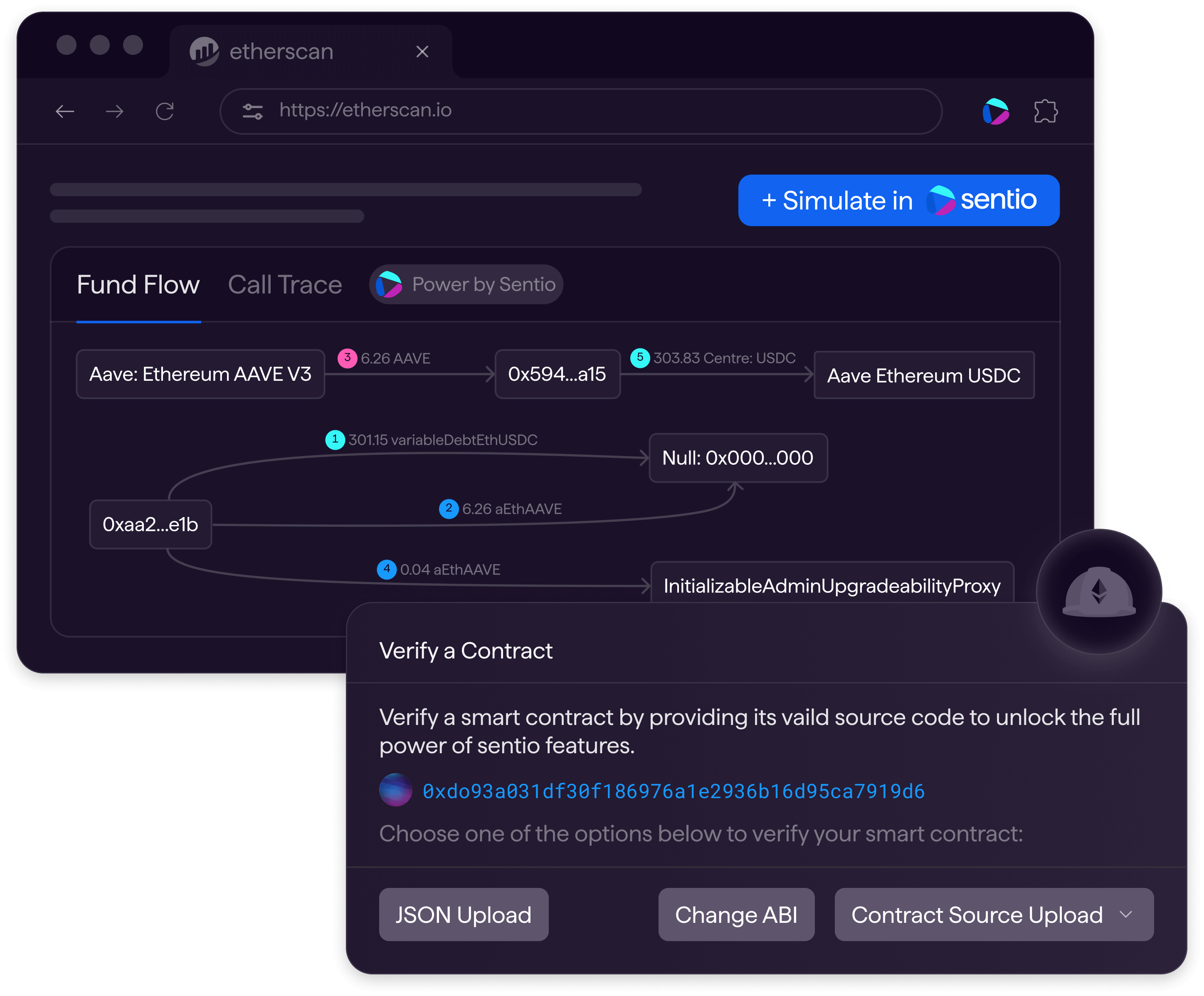Open site settings icon in address bar
Viewport: 1204px width, 996px height.
(x=252, y=111)
